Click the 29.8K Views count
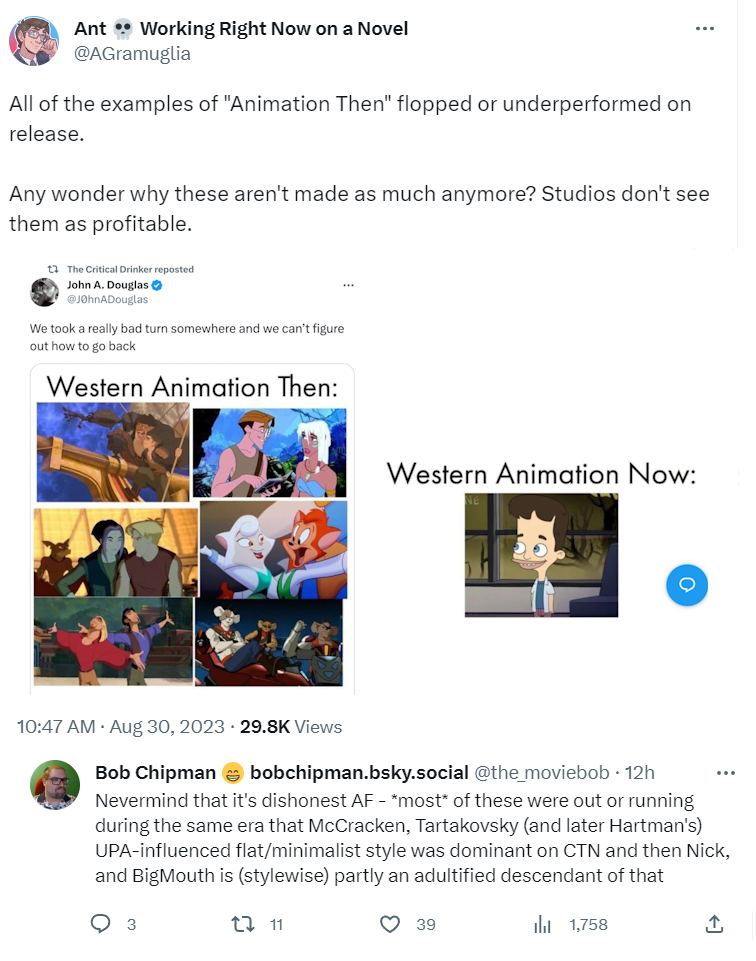 tap(290, 726)
